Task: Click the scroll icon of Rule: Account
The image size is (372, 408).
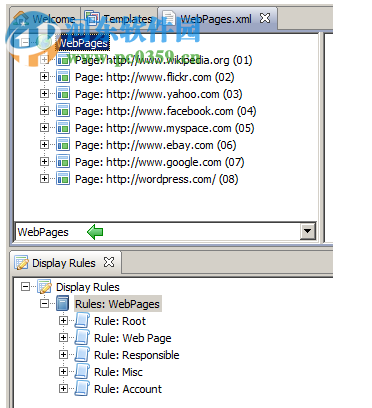Action: 82,389
